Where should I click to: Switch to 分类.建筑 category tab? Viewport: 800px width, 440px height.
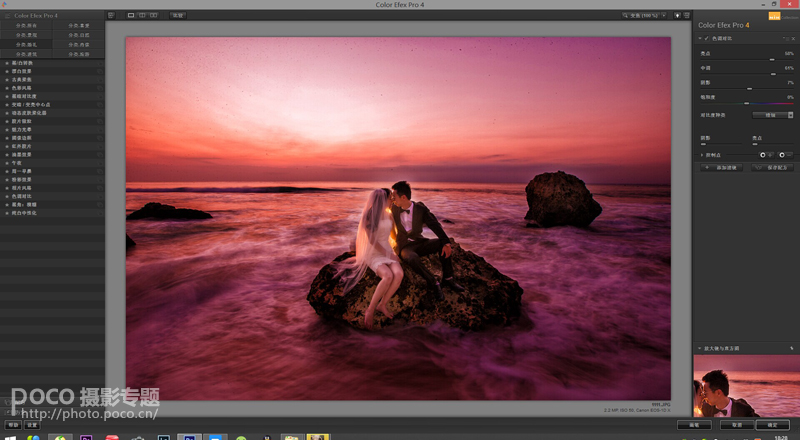(x=27, y=54)
